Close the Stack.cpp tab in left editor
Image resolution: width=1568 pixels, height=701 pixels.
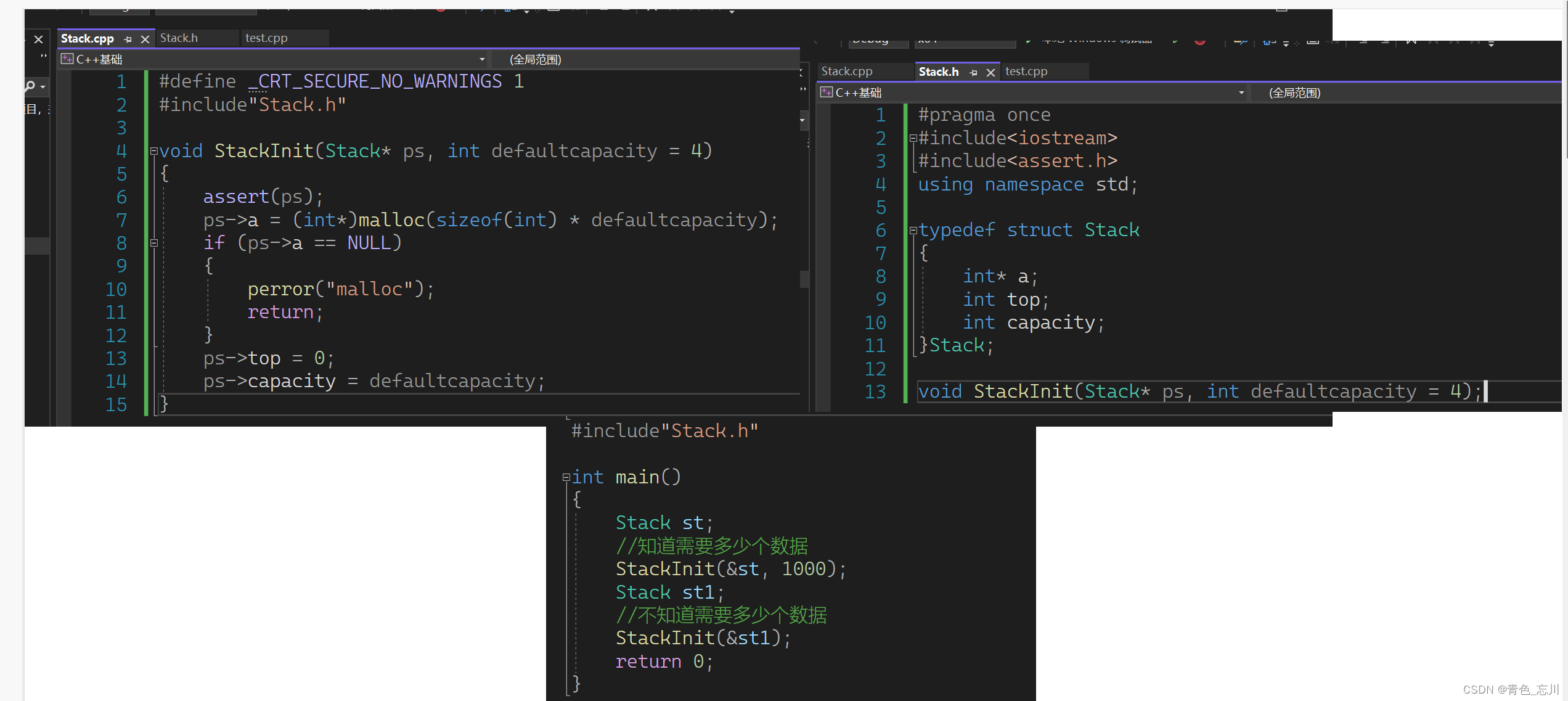145,39
